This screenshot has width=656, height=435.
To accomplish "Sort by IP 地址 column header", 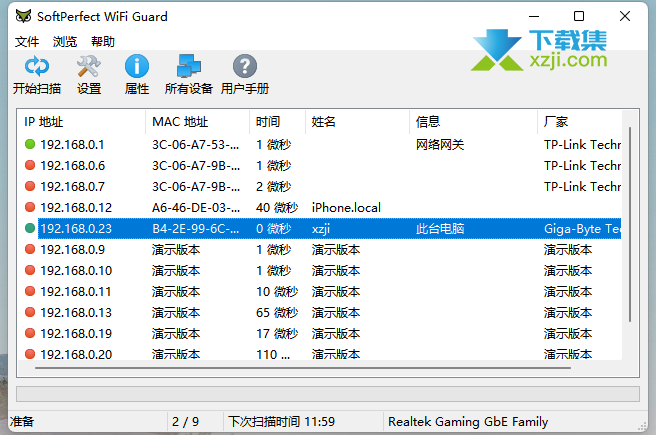I will coord(82,122).
